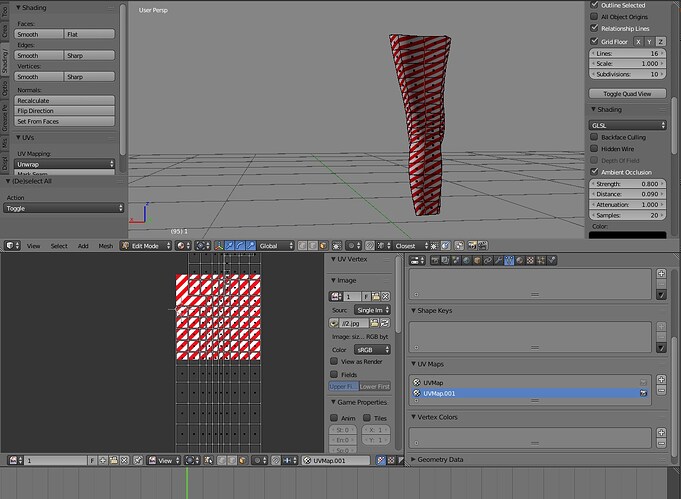Select Face select mode in 3D header
Viewport: 681px width, 499px height.
323,246
